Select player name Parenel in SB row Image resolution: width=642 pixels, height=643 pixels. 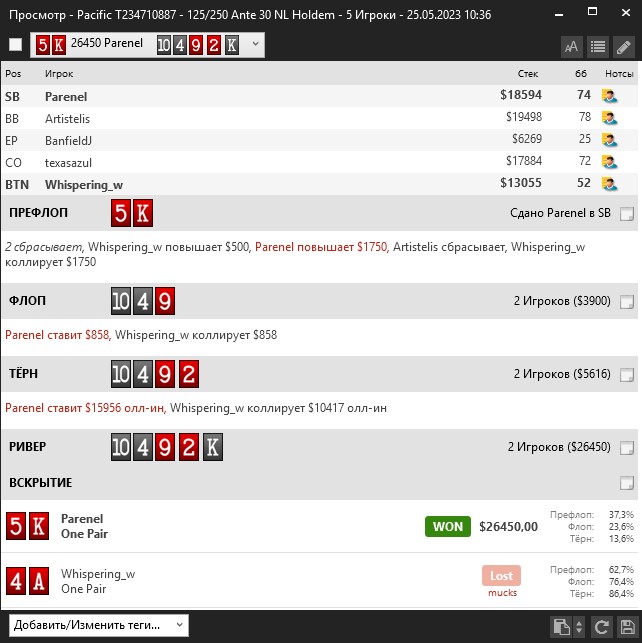coord(66,97)
